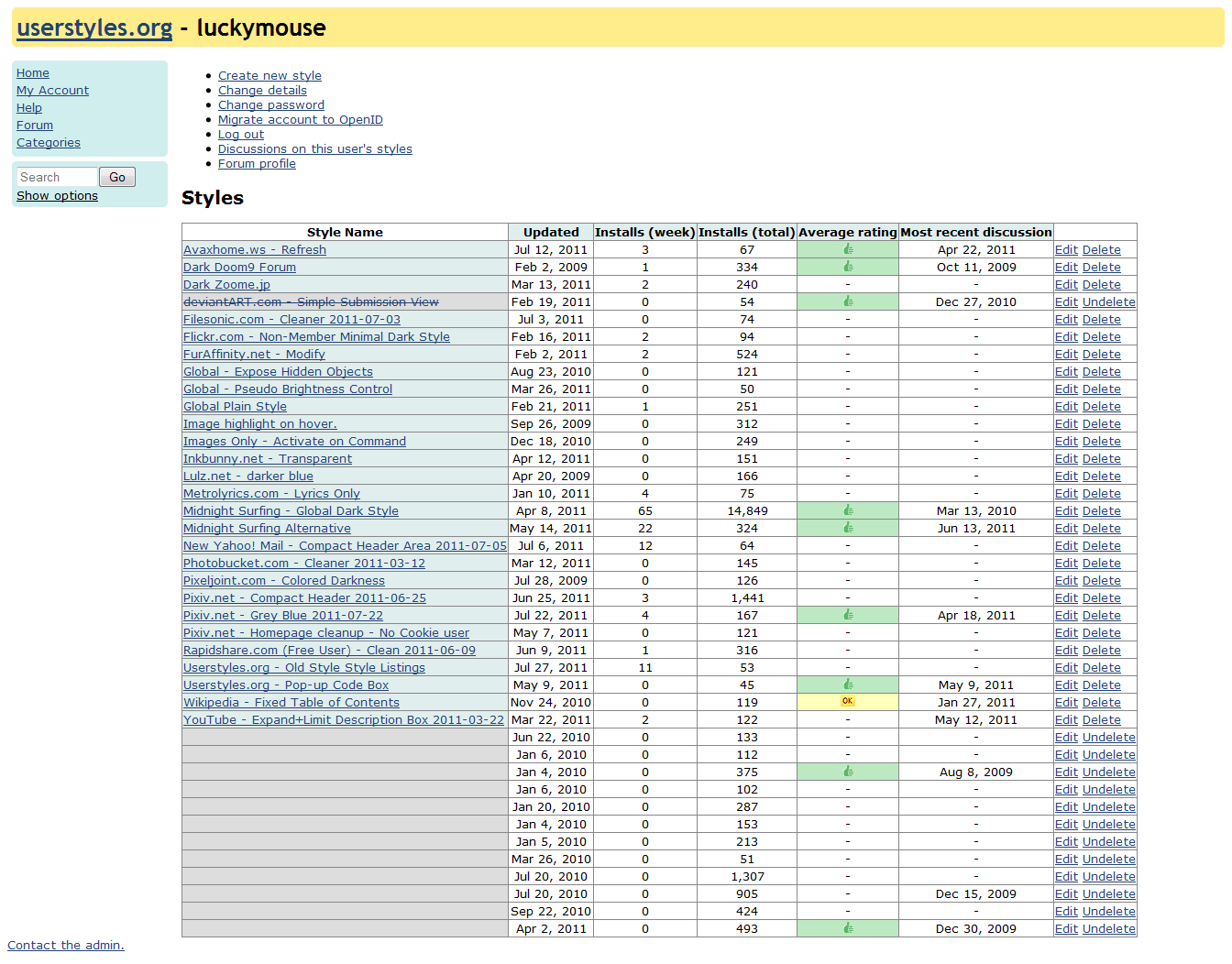Screen dimensions: 1232x964
Task: Click Log out link
Action: pos(241,135)
